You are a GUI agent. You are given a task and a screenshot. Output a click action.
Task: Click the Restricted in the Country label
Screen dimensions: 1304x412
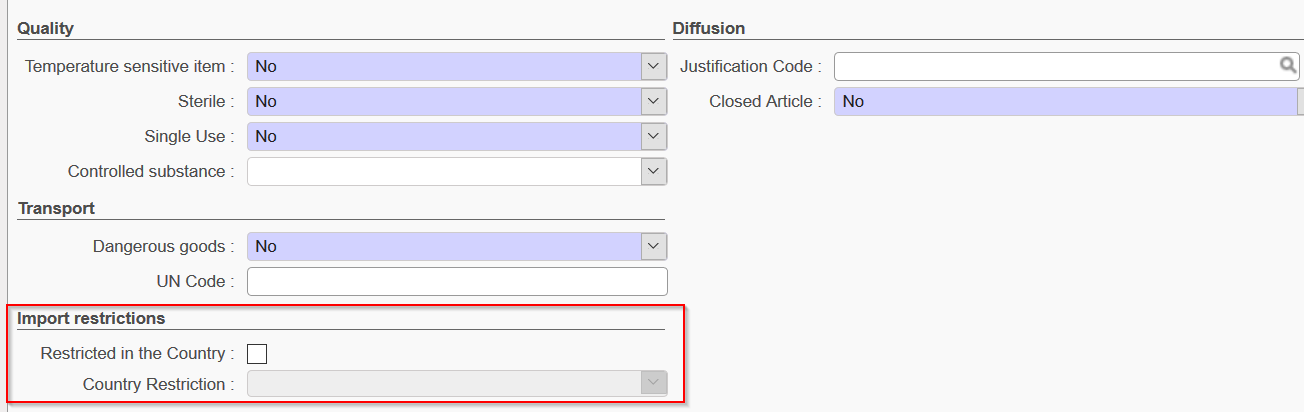[137, 353]
